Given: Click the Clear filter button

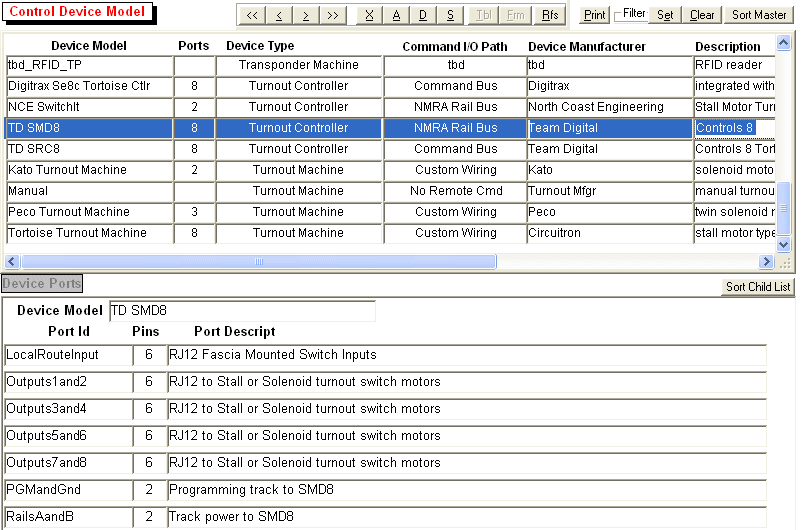Looking at the screenshot, I should (x=702, y=15).
